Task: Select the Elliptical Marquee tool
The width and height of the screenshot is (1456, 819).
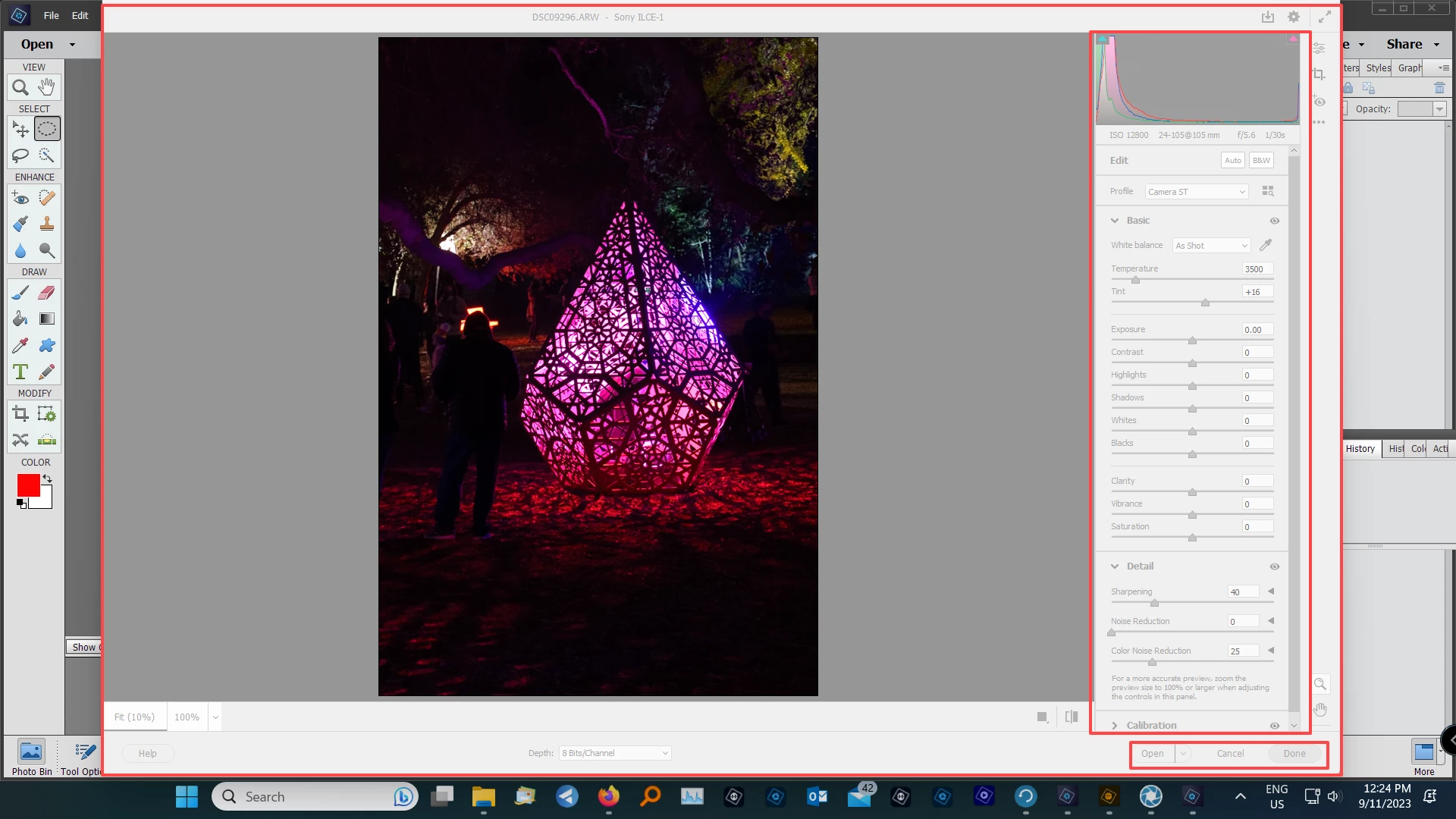Action: 47,129
